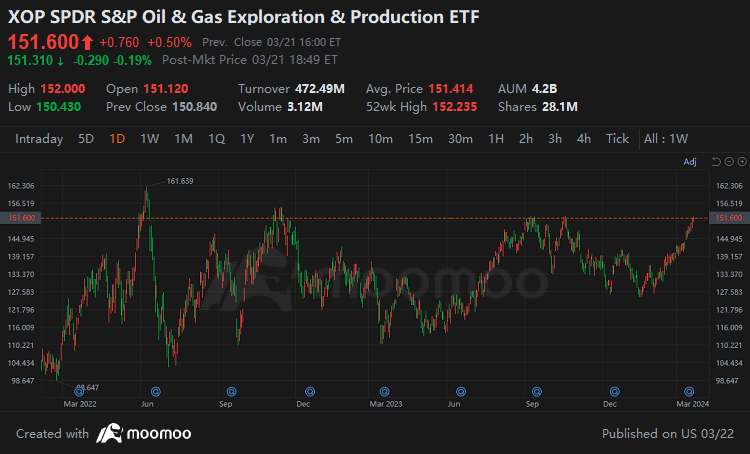750x454 pixels.
Task: Click the event marker above Mar 2023
Action: [385, 392]
